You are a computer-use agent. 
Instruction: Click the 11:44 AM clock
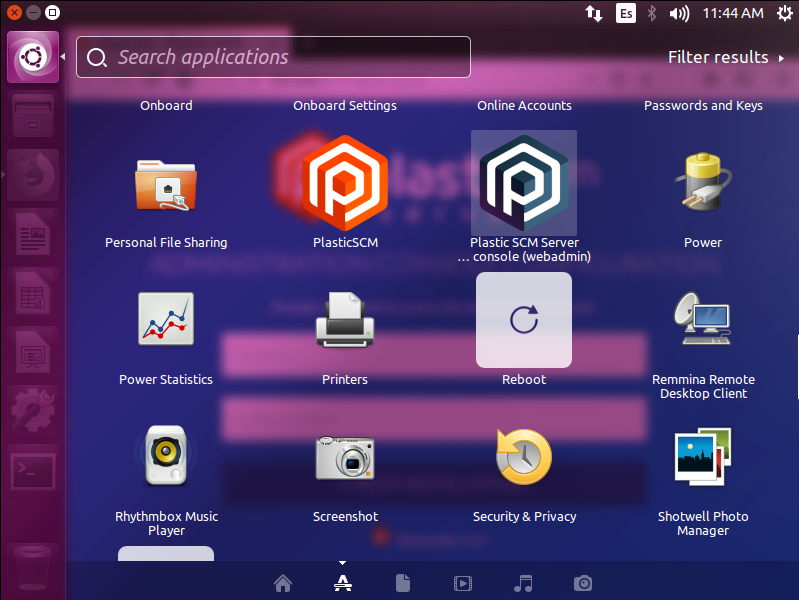[733, 13]
